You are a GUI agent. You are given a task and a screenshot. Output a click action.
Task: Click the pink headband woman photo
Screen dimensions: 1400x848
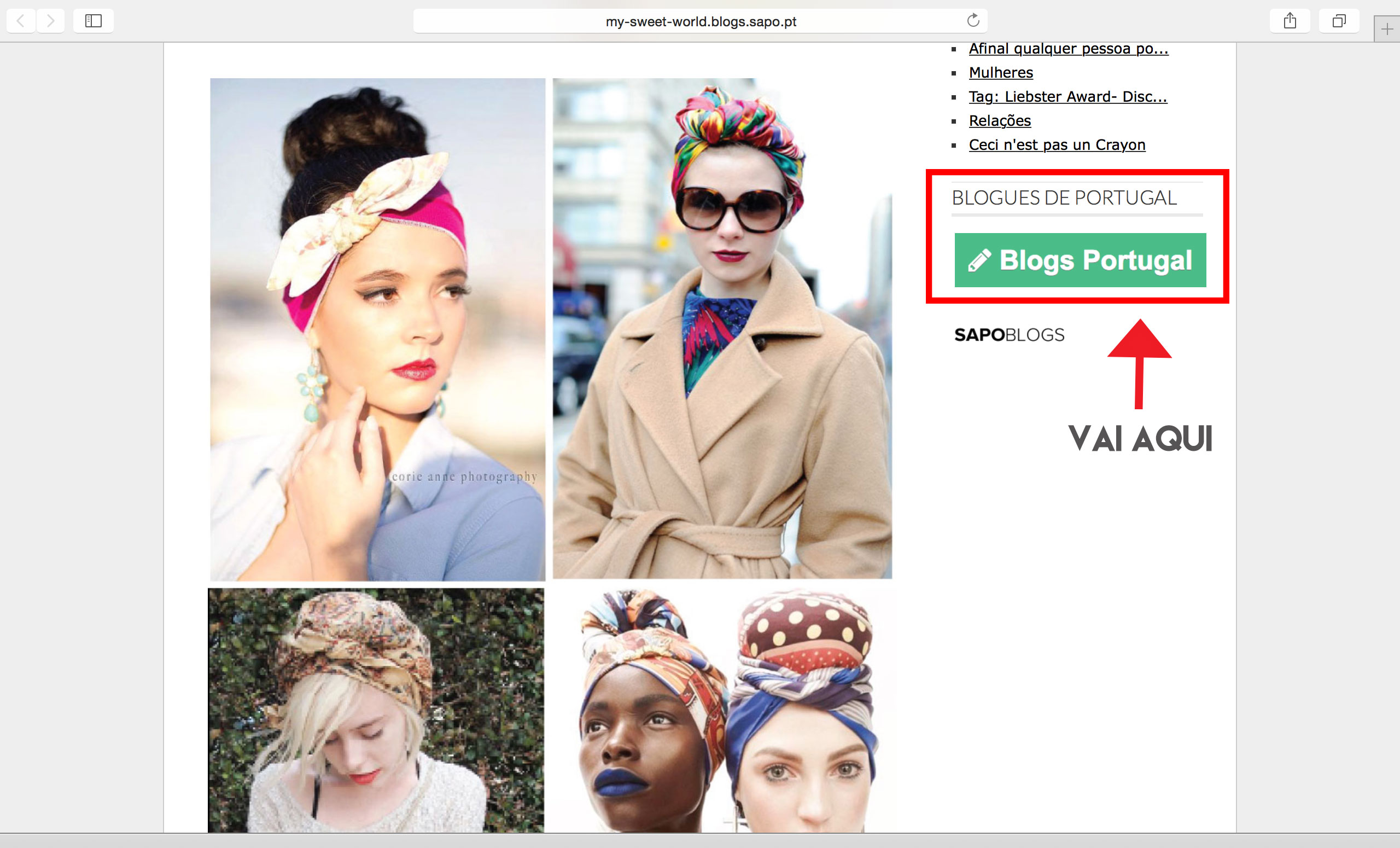point(377,329)
